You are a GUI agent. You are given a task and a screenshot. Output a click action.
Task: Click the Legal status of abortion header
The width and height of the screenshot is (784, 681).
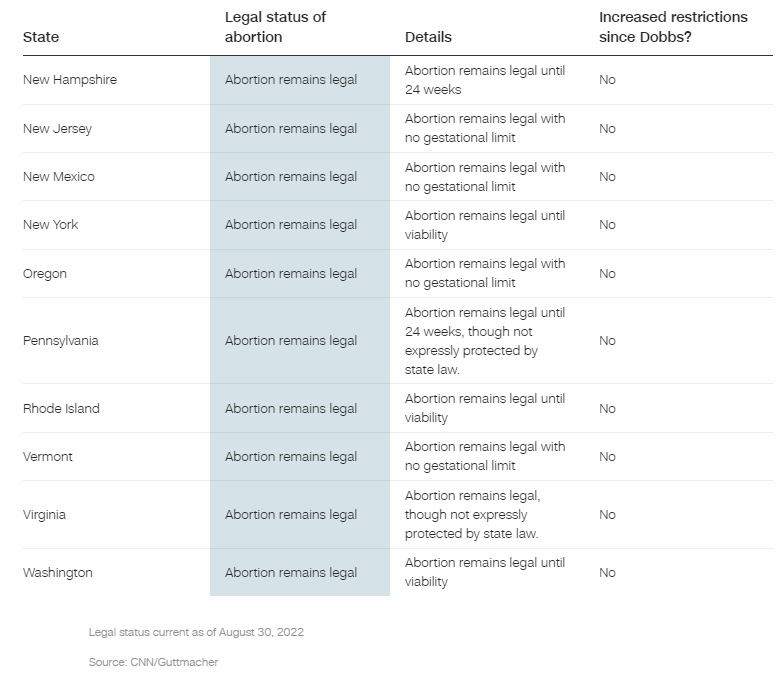(275, 27)
